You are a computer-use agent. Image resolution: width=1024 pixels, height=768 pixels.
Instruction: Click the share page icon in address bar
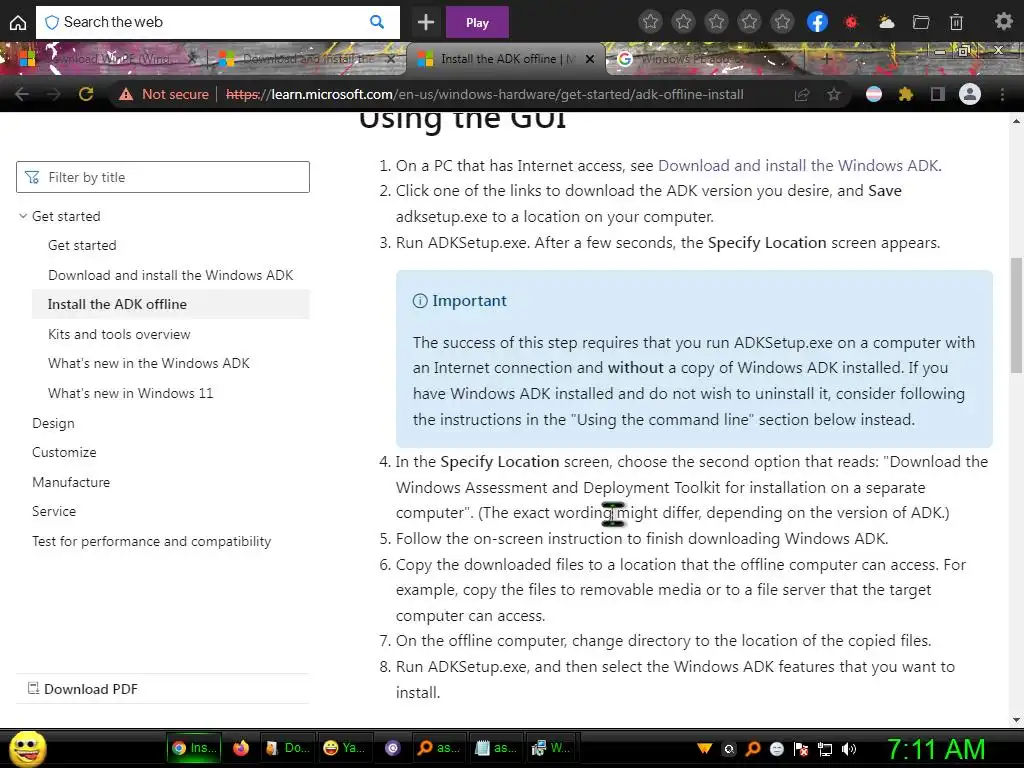coord(801,95)
